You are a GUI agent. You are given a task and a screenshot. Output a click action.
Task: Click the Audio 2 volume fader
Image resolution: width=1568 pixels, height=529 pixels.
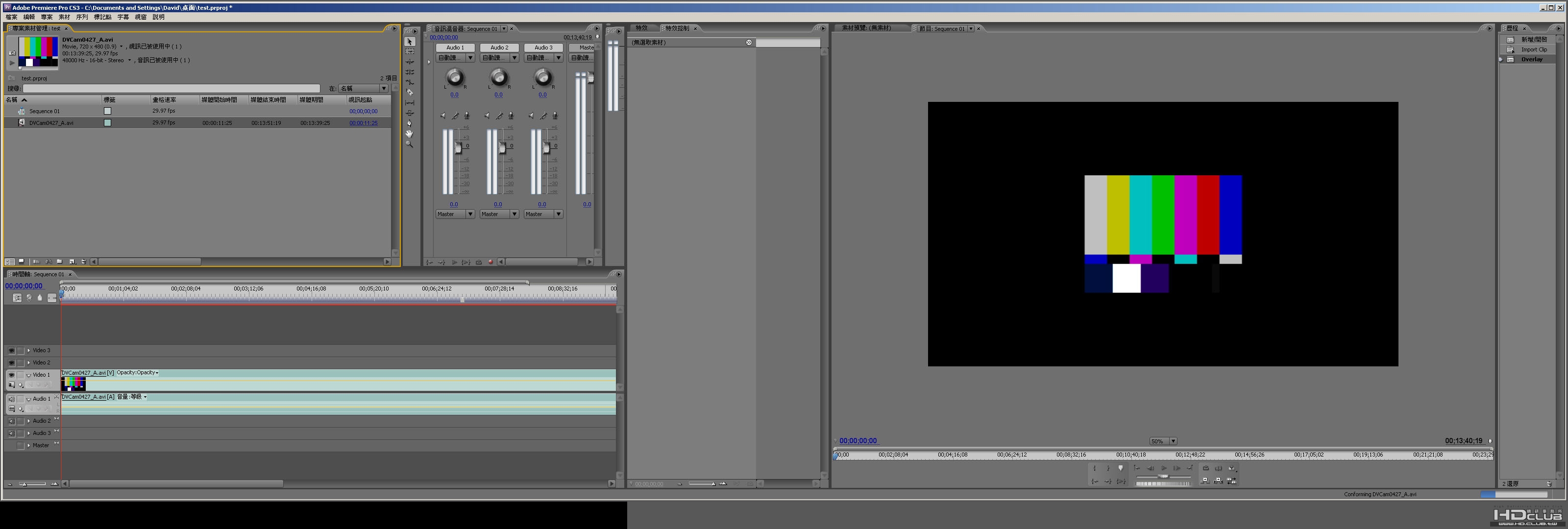(502, 148)
